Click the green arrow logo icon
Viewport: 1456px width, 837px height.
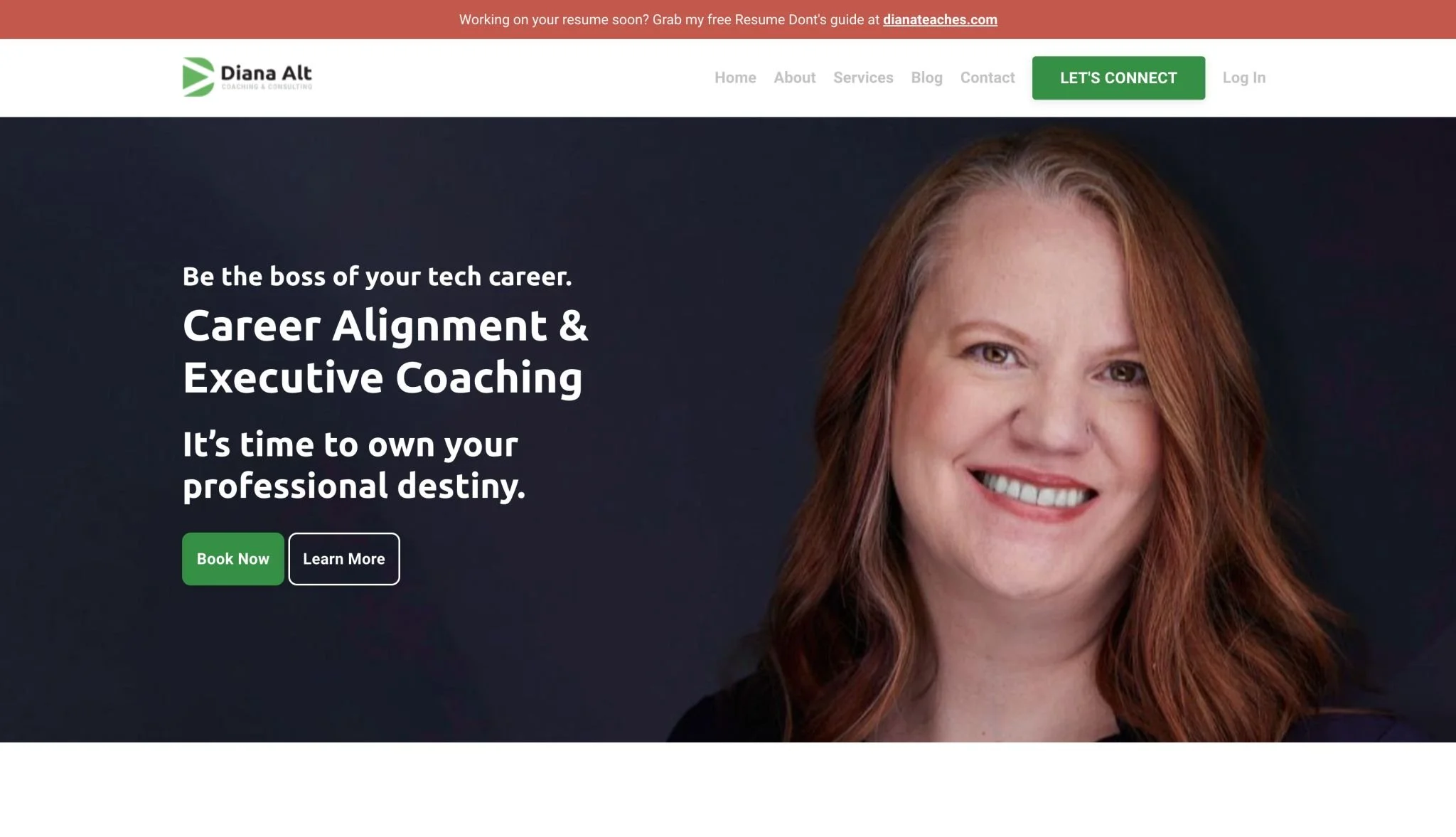(x=198, y=77)
